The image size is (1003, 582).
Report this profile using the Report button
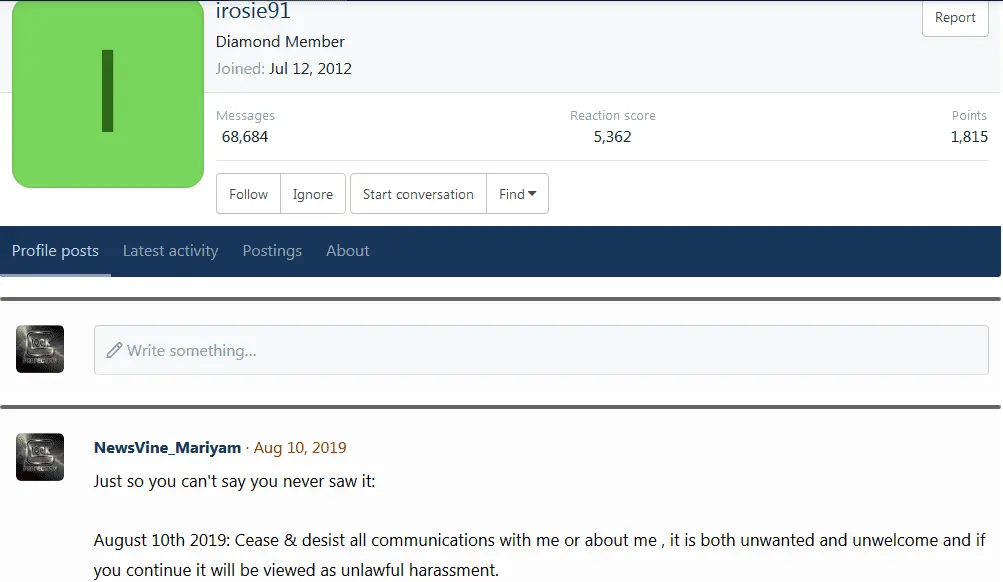click(x=954, y=18)
